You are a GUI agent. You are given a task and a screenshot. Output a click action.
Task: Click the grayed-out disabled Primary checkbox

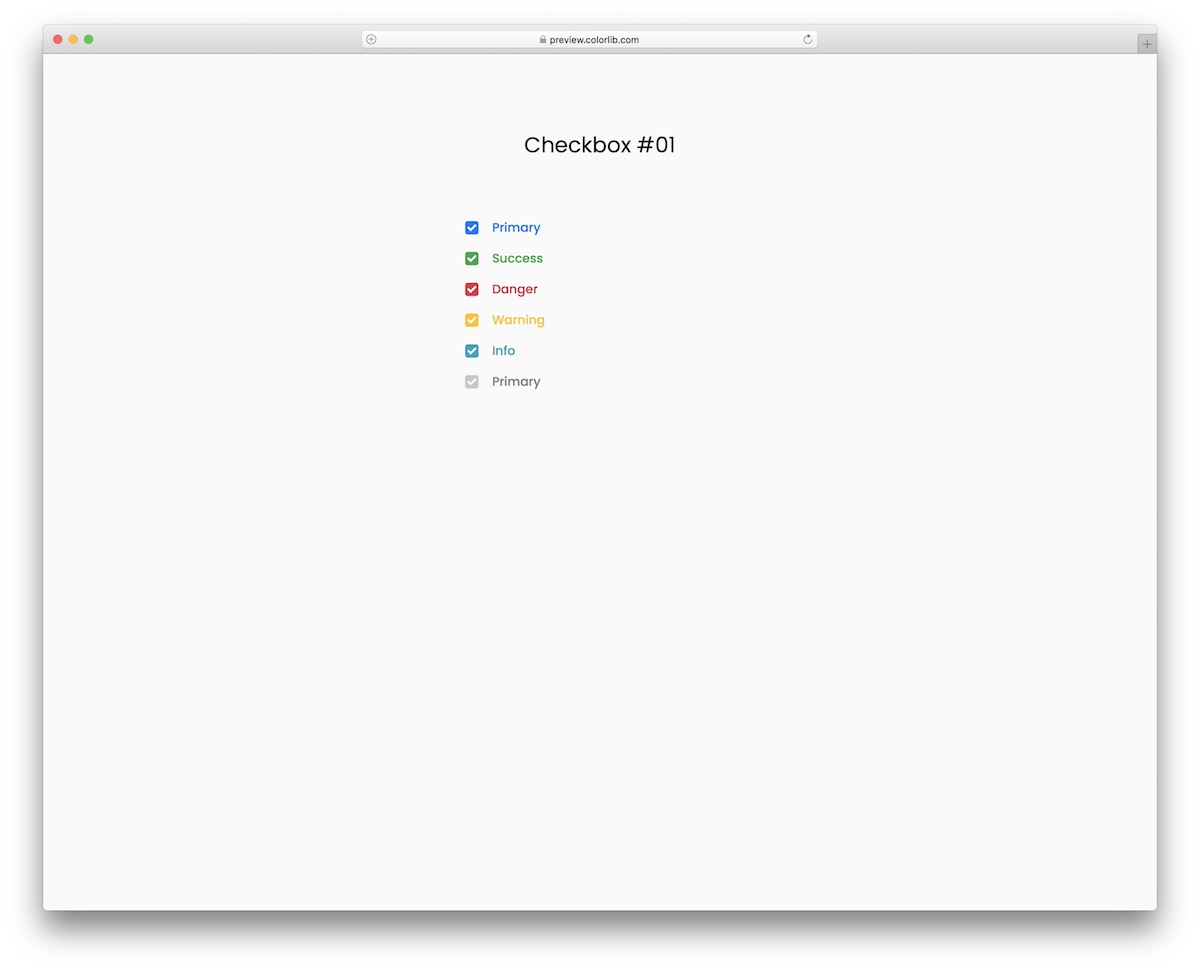coord(471,382)
